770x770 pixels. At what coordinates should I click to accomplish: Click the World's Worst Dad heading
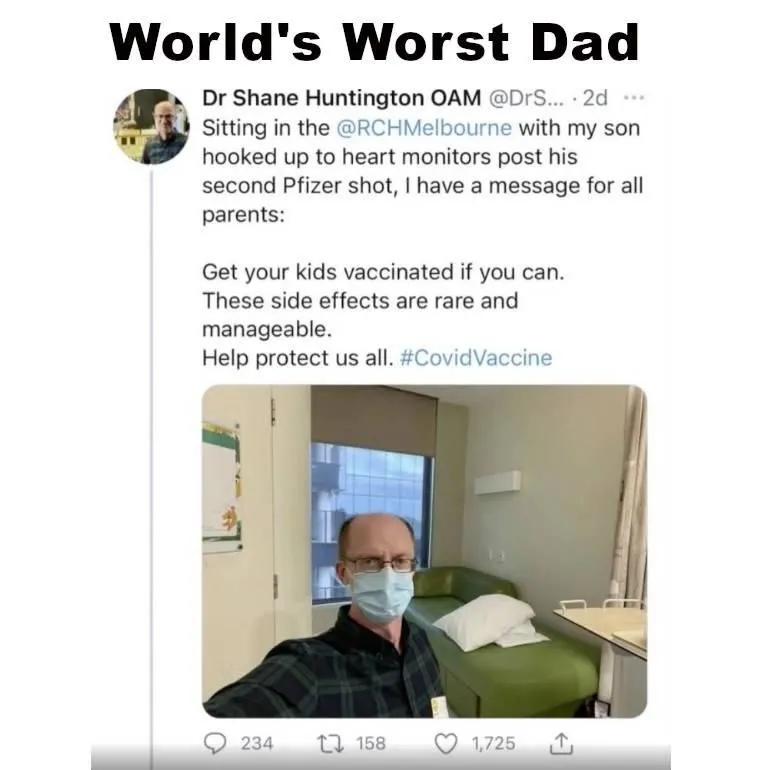pyautogui.click(x=375, y=42)
